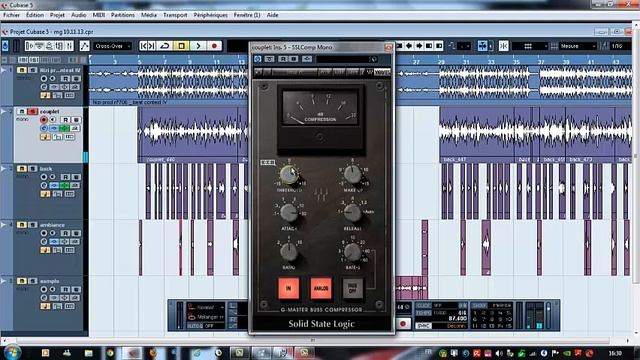Toggle the Cycle loop button in toolbar
This screenshot has width=640, height=360.
165,46
